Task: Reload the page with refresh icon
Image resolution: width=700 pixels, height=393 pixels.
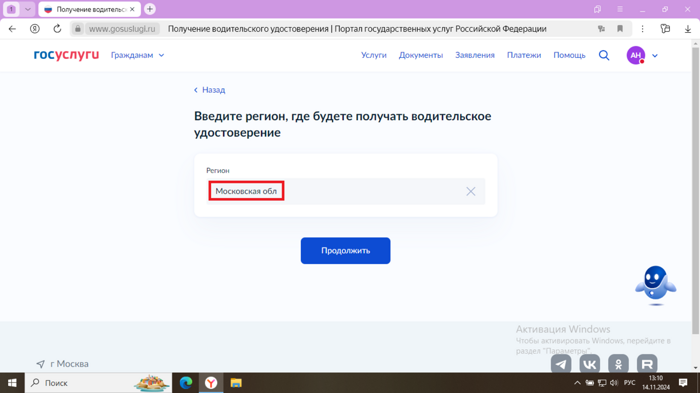Action: click(x=57, y=29)
